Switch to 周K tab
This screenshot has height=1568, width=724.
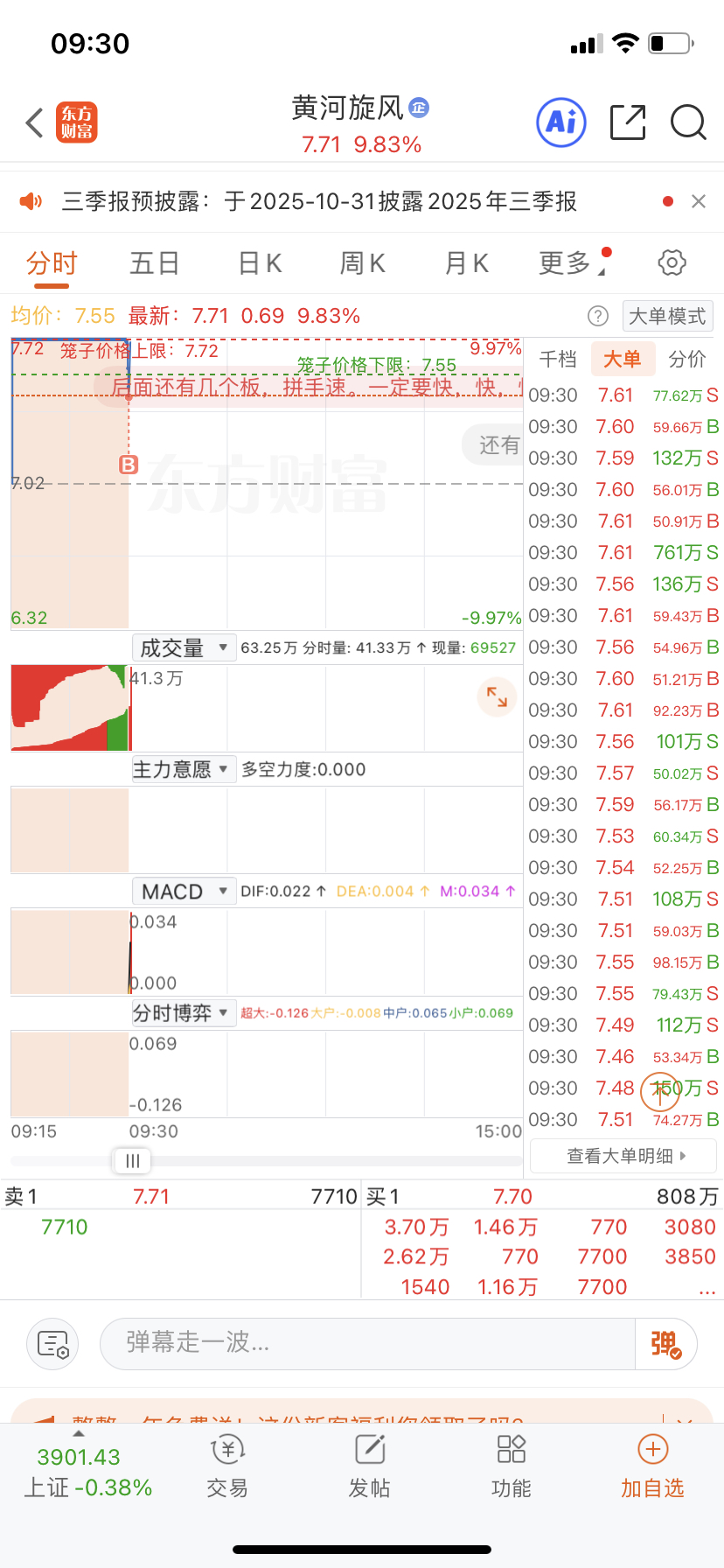(x=363, y=263)
